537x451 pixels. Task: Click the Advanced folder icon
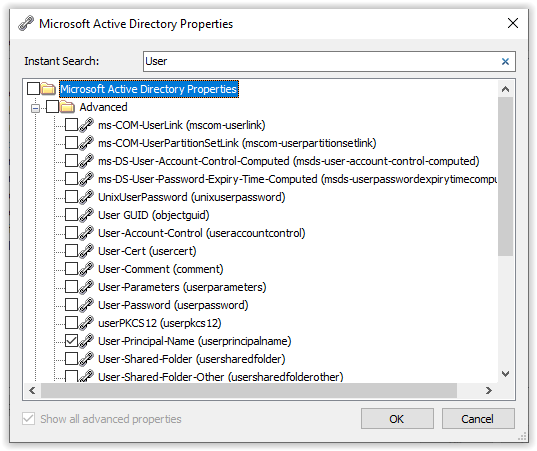[x=67, y=107]
